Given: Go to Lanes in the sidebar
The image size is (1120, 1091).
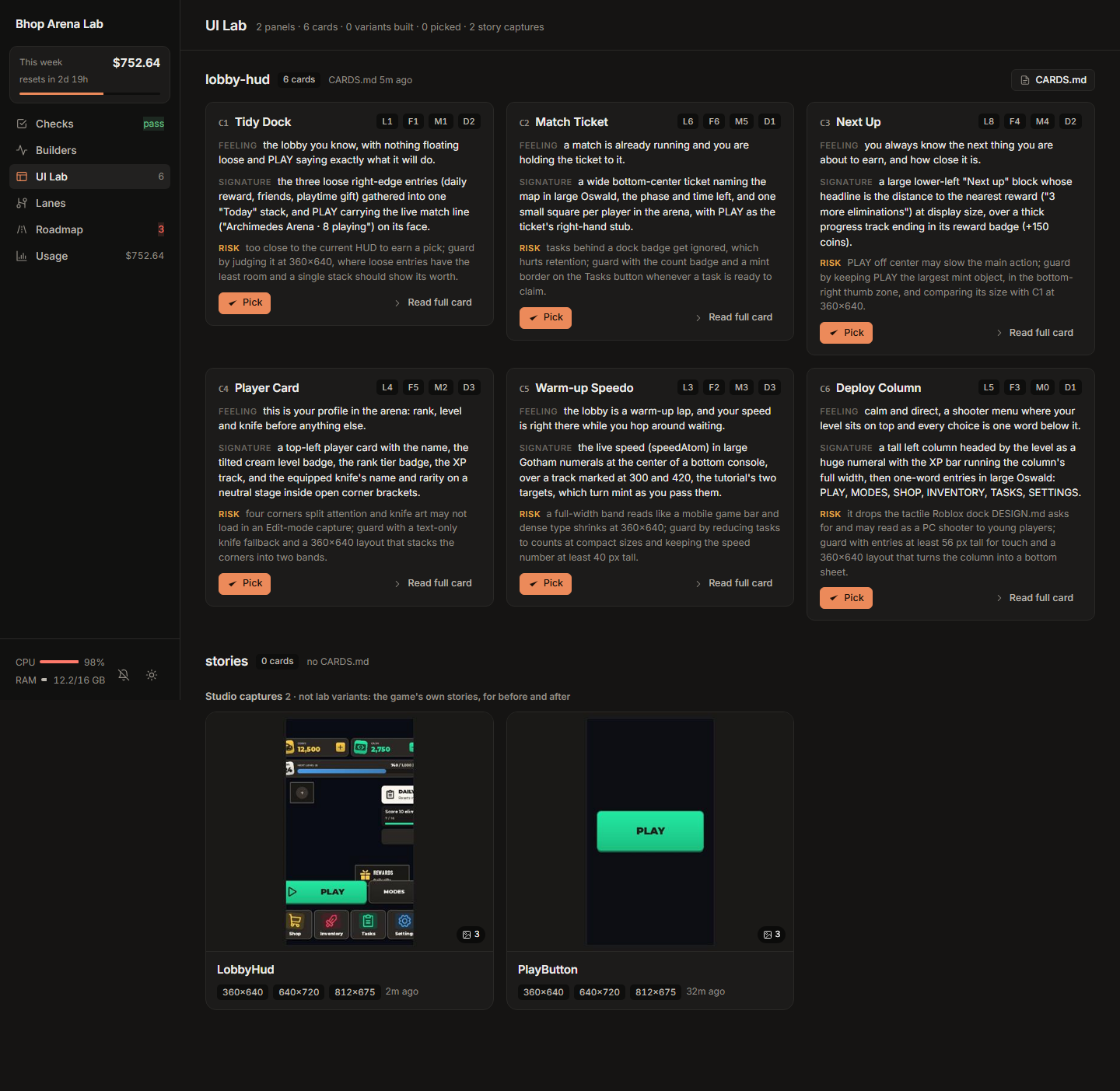Looking at the screenshot, I should (90, 203).
